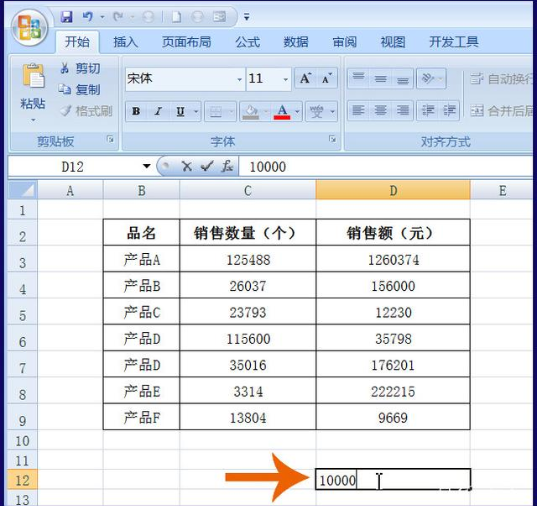This screenshot has width=537, height=506.
Task: Apply red font color A
Action: click(282, 111)
